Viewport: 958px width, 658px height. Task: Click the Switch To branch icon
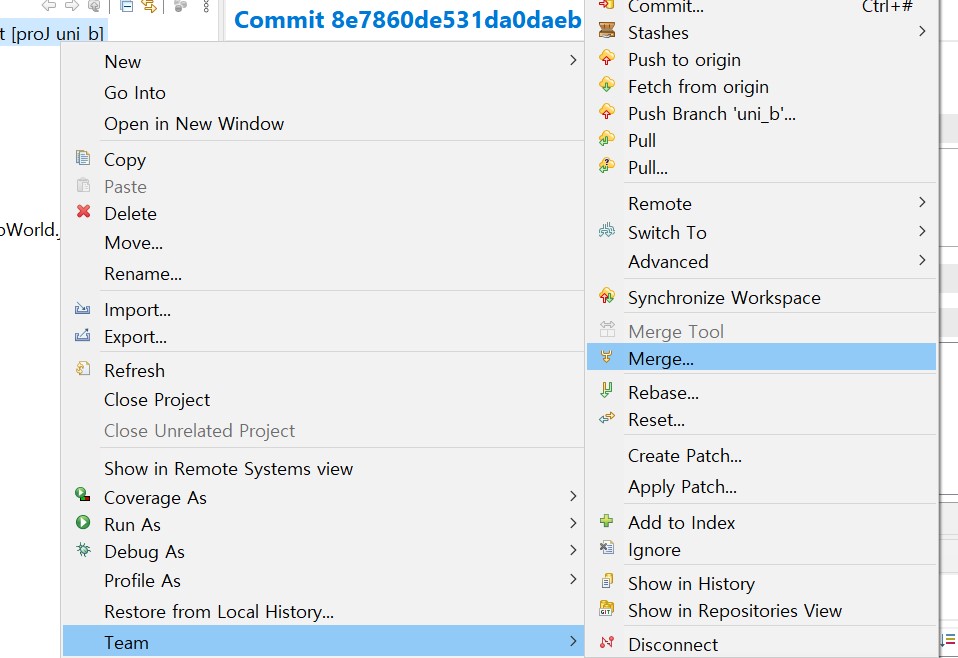607,231
